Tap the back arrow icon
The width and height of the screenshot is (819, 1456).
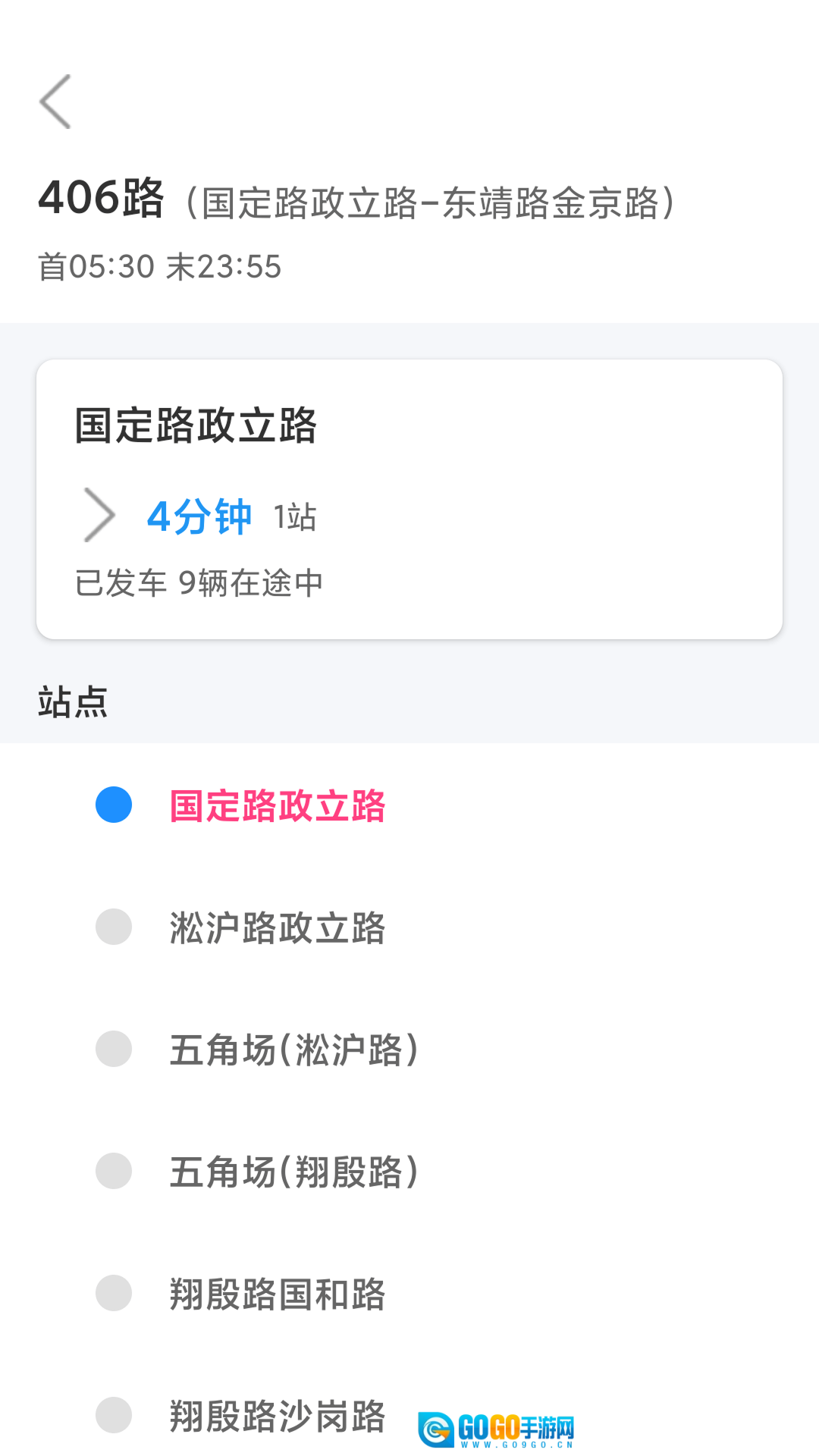coord(55,102)
